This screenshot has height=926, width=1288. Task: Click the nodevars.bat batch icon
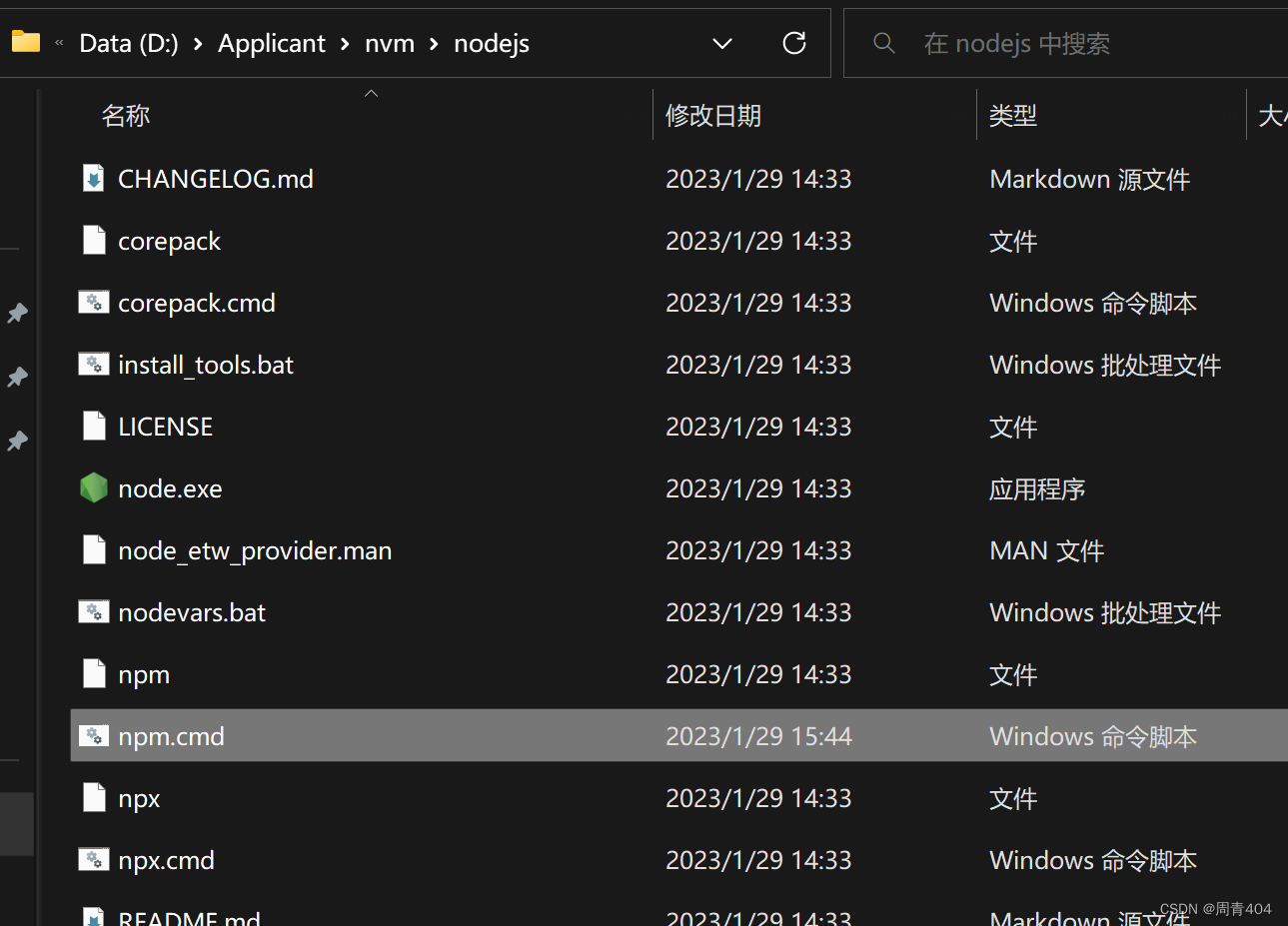94,612
